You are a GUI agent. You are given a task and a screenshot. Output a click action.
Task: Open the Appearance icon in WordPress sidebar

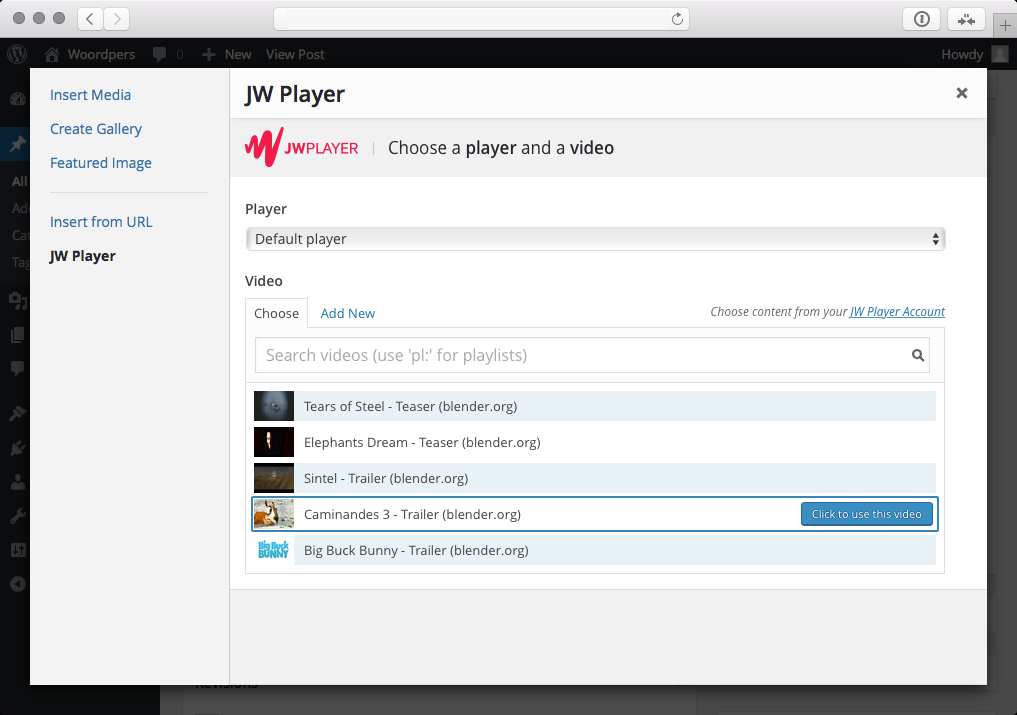point(18,413)
